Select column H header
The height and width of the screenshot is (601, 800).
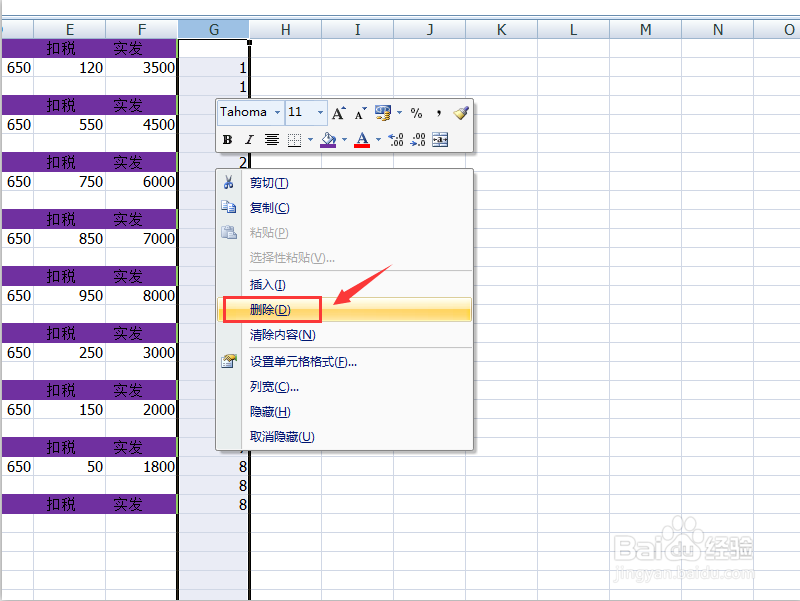click(286, 30)
